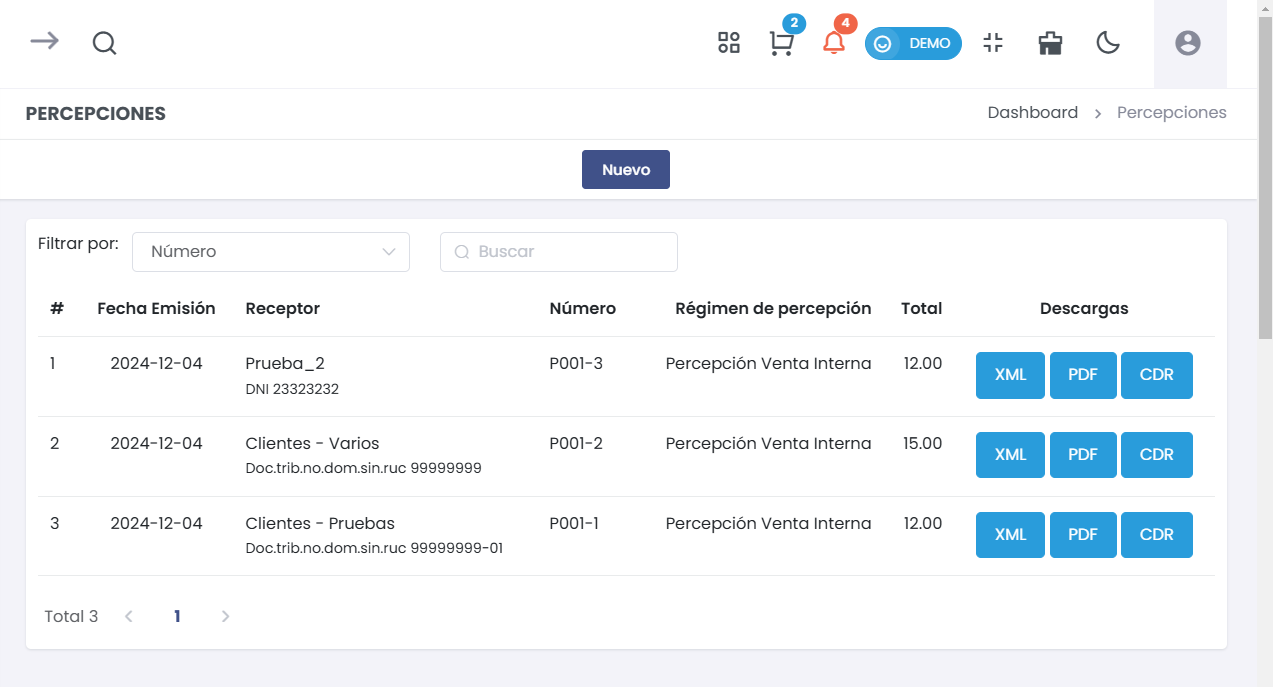Toggle the DEMO environment switch
The width and height of the screenshot is (1273, 687).
point(913,44)
